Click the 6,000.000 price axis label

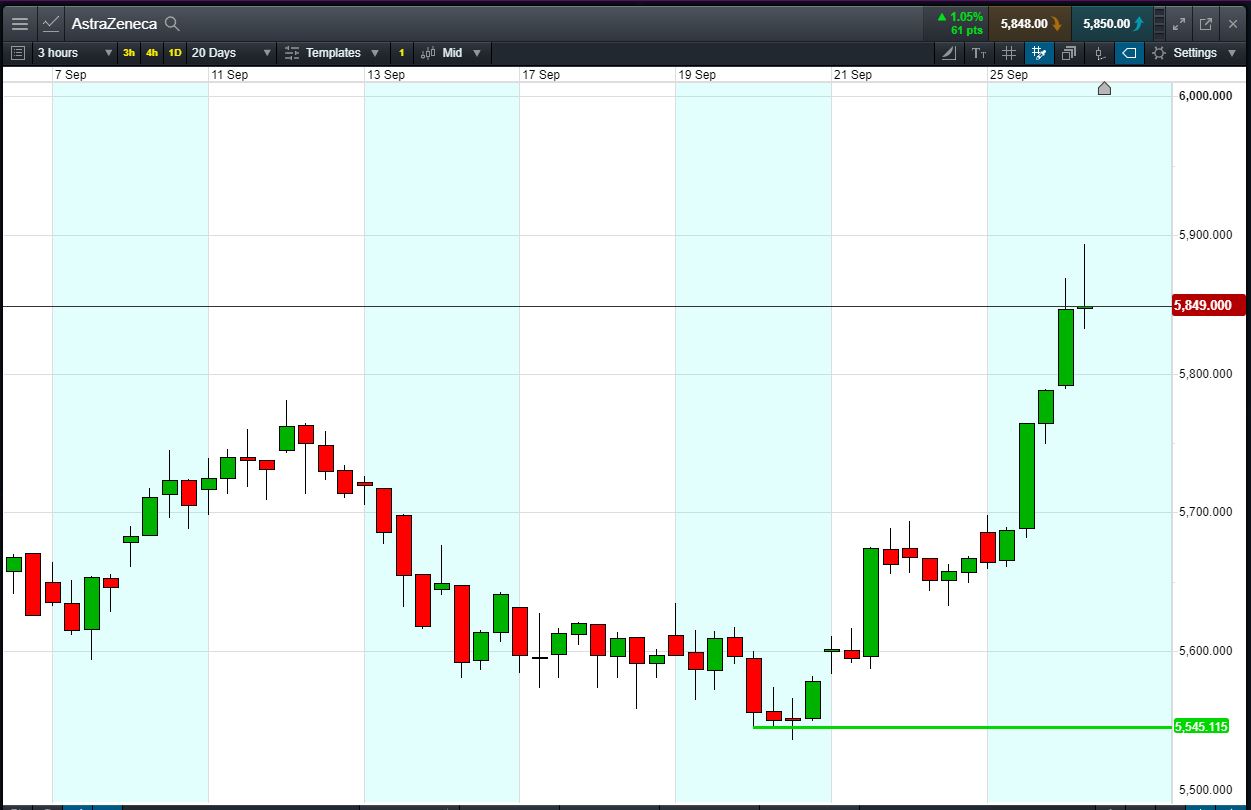pos(1205,96)
